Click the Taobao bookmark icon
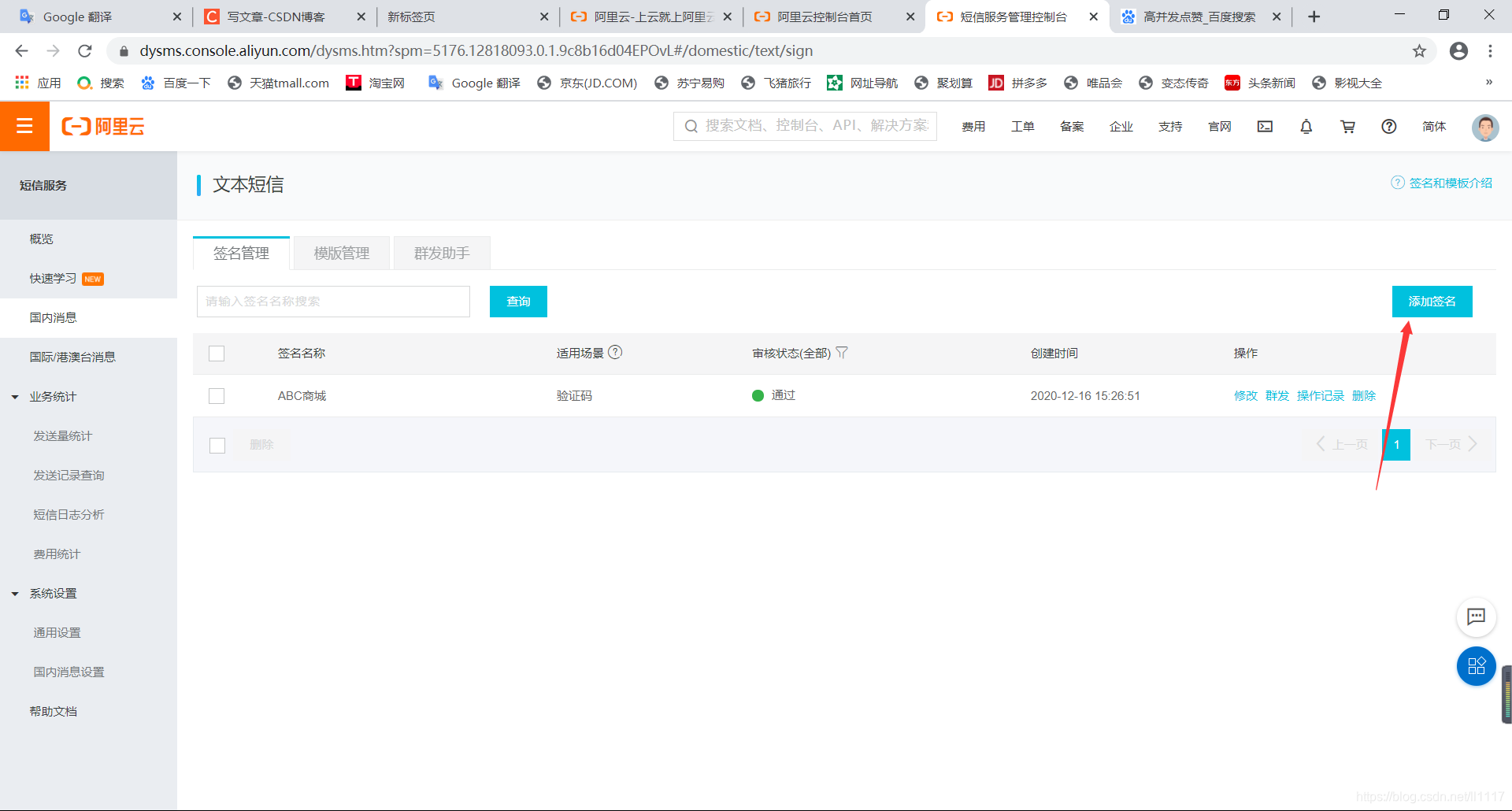This screenshot has height=811, width=1512. [353, 82]
